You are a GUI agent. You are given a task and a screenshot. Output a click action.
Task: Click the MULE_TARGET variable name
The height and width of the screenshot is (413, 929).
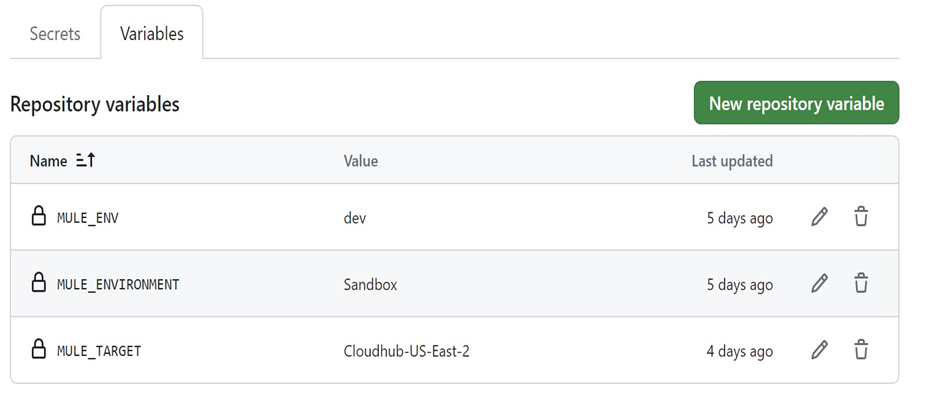pos(99,351)
